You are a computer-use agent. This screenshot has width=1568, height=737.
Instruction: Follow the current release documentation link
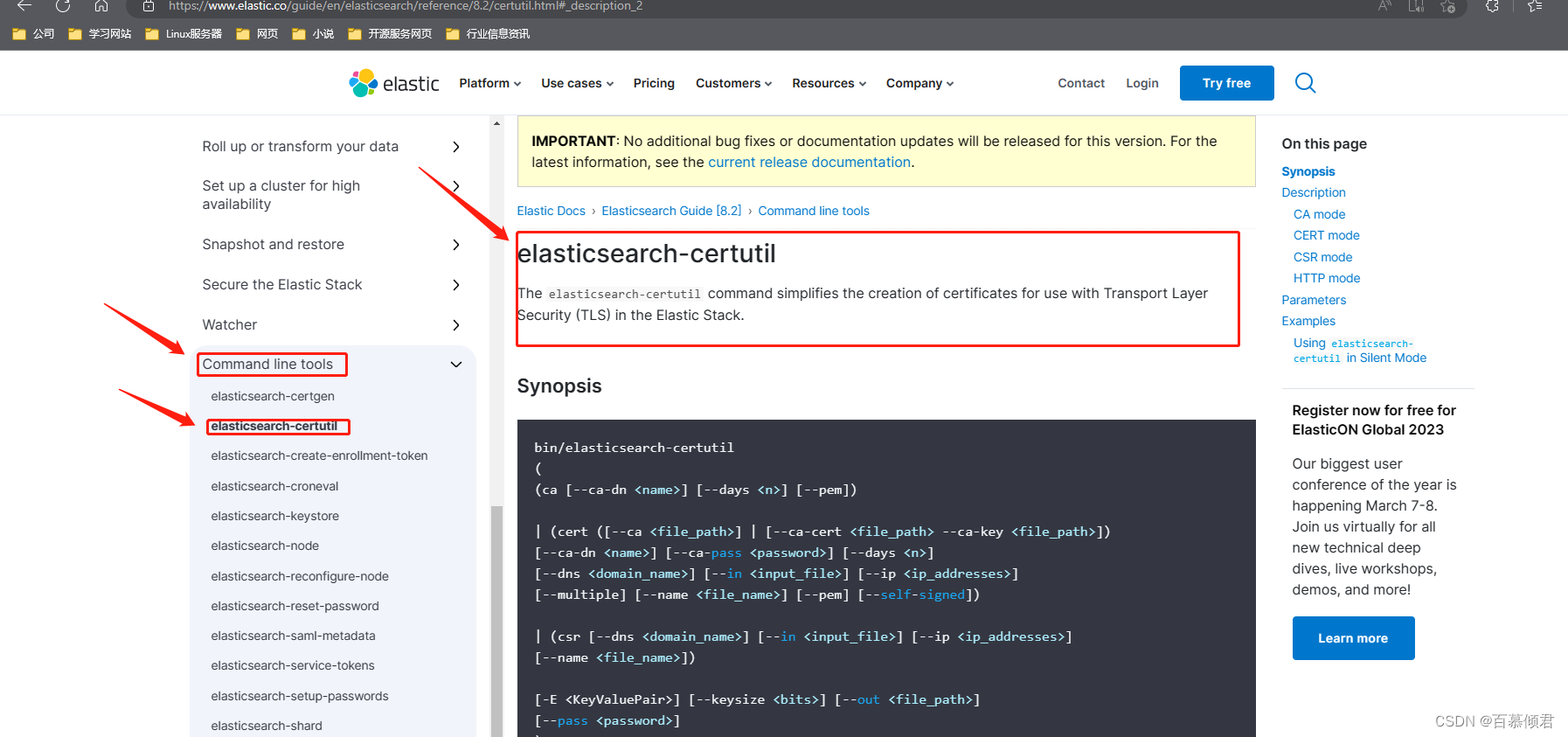click(x=809, y=163)
